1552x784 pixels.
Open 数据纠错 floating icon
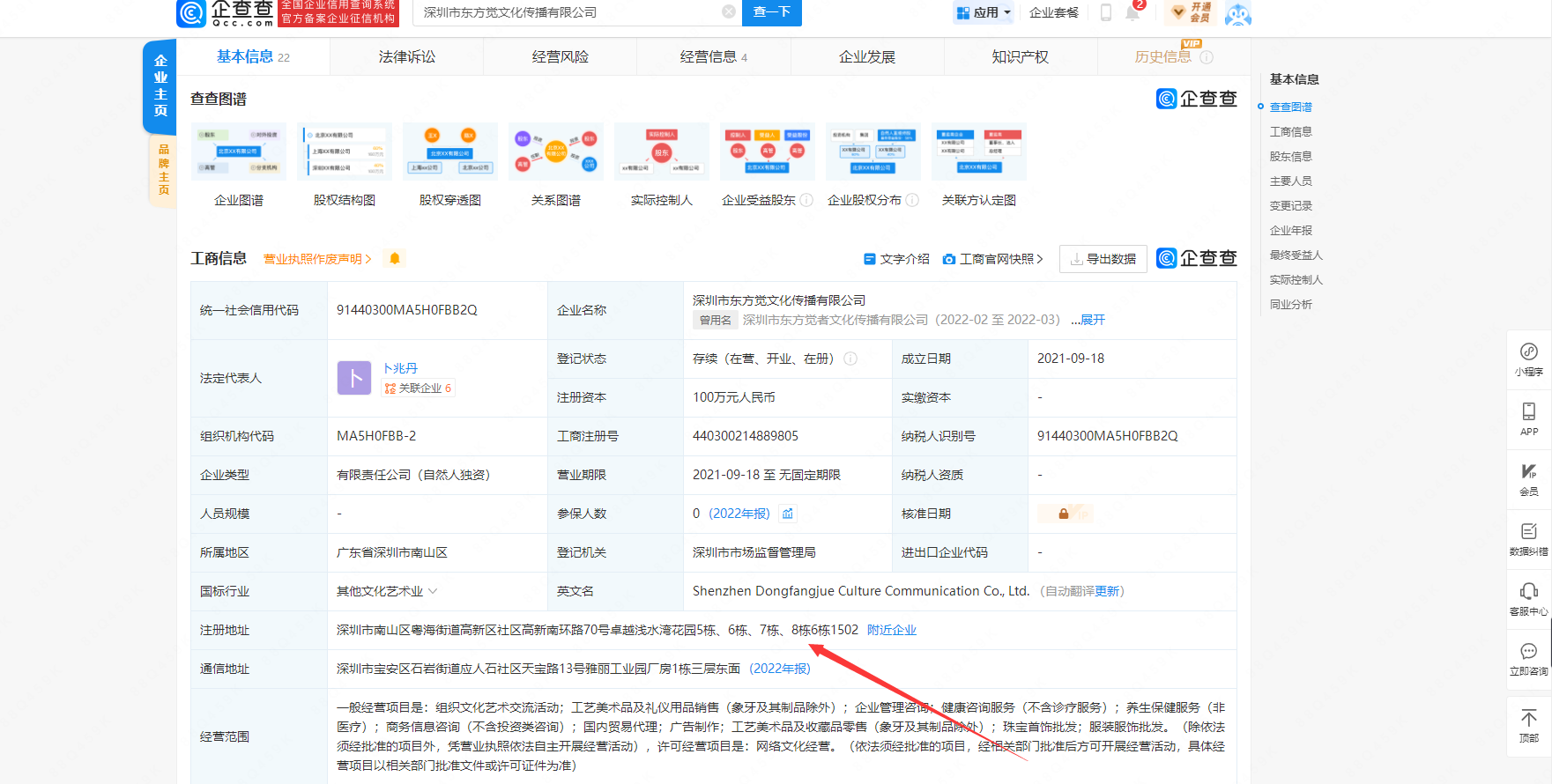1529,538
